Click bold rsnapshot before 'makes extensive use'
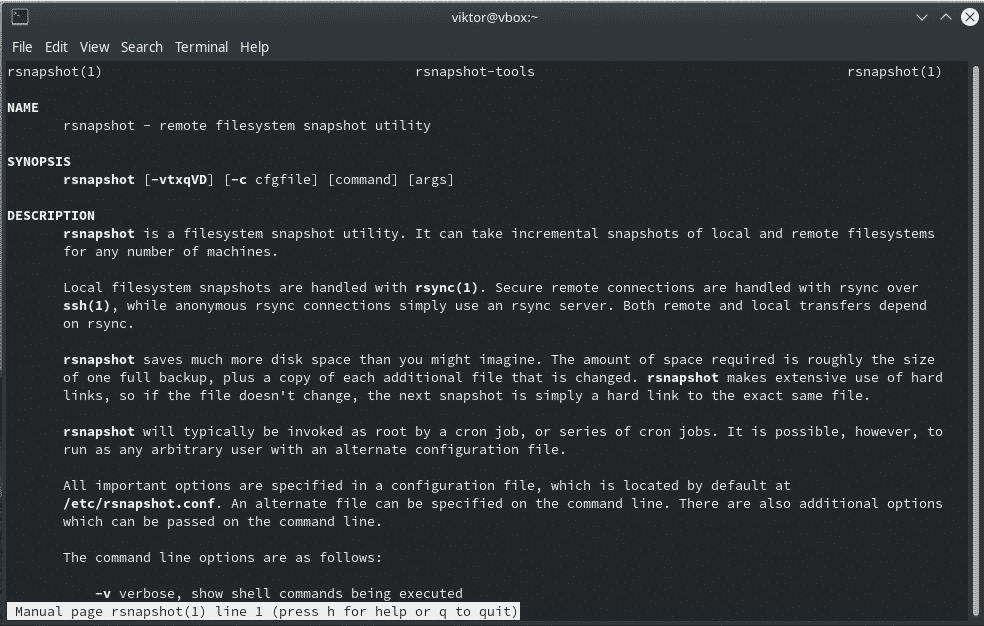 [683, 377]
